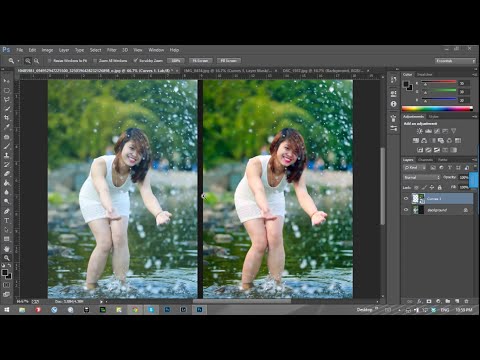Switch to the Channels tab
480x360 pixels.
(x=425, y=160)
